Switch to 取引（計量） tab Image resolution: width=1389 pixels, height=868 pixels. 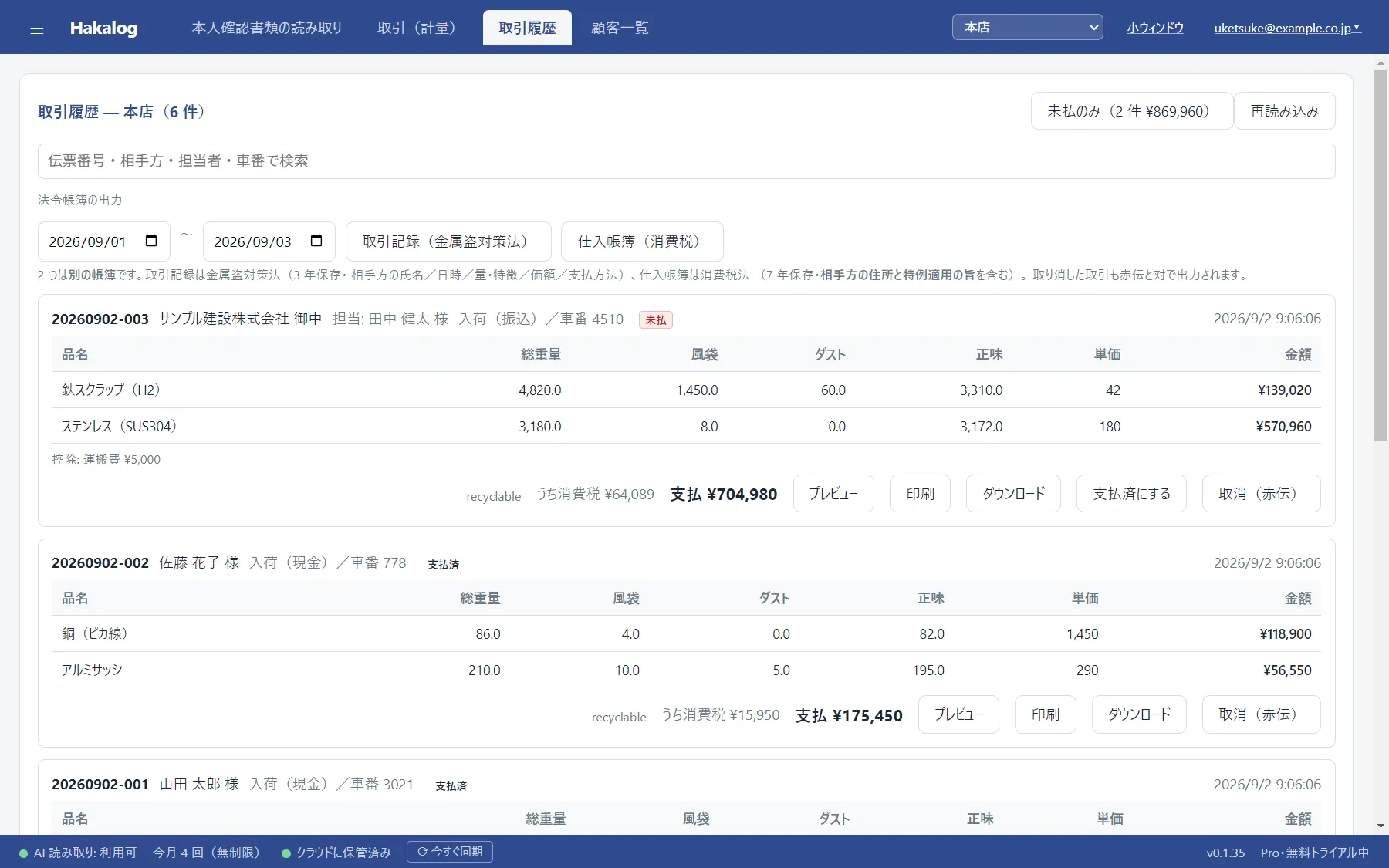416,28
